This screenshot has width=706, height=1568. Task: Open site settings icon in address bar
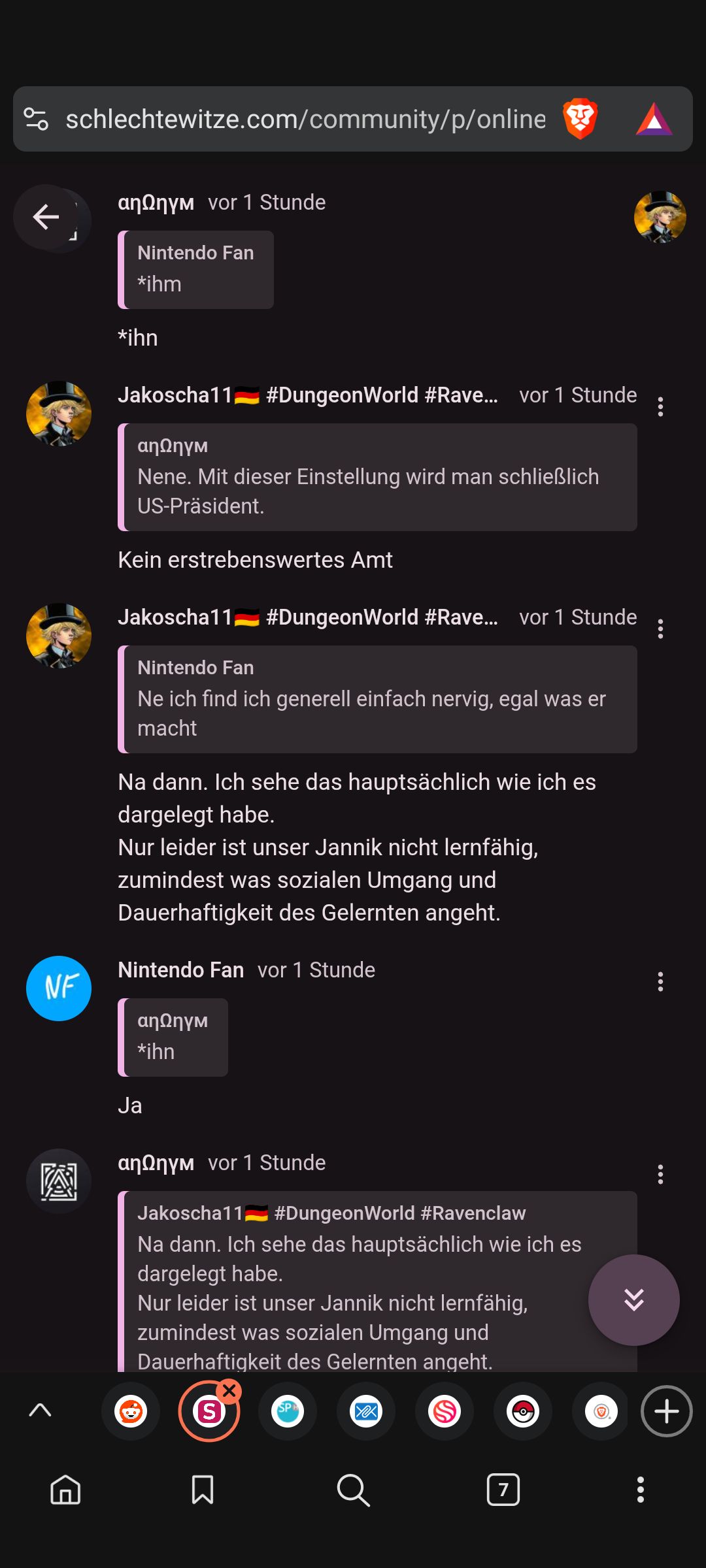pos(36,119)
